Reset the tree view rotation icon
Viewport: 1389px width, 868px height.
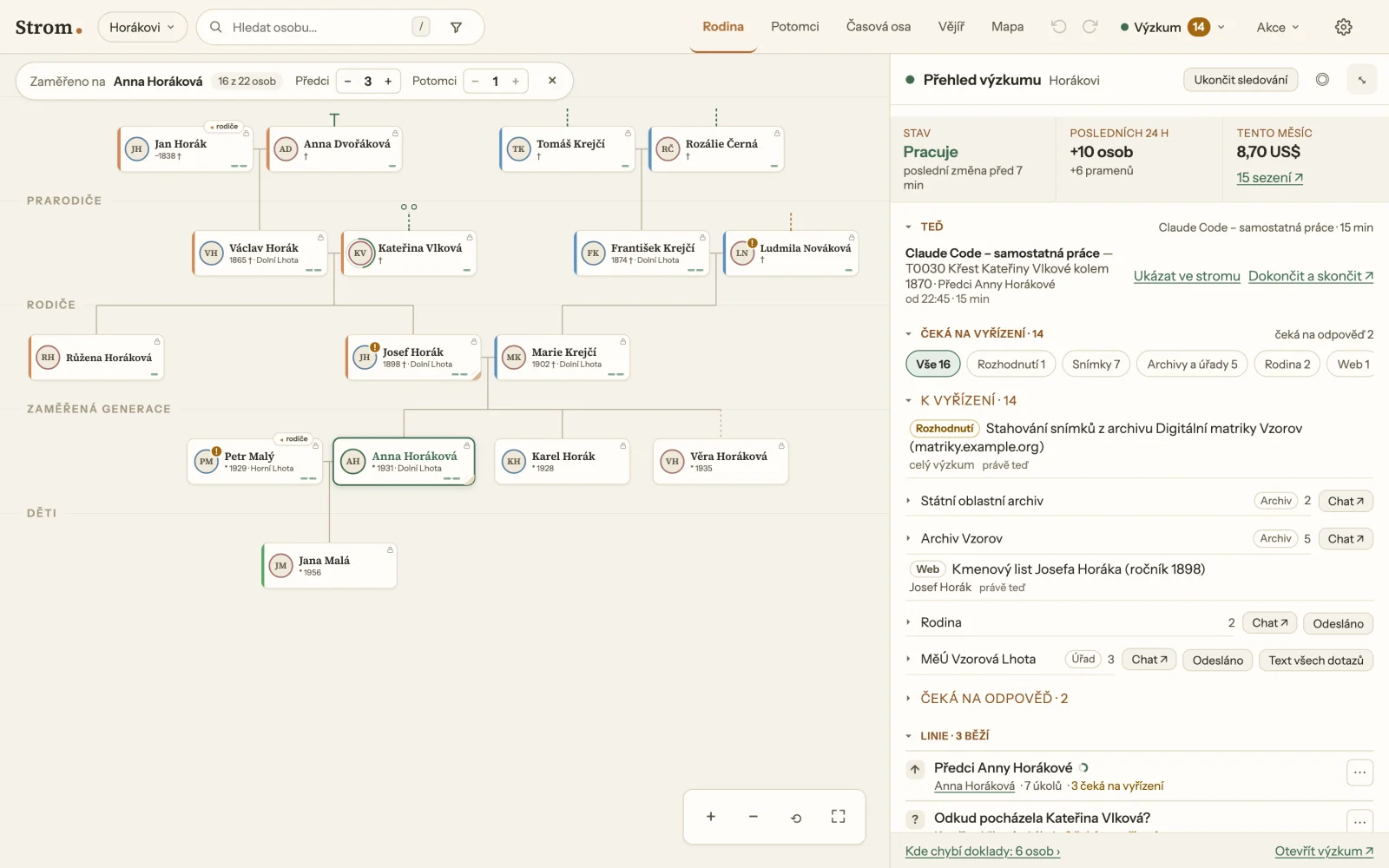[x=796, y=817]
